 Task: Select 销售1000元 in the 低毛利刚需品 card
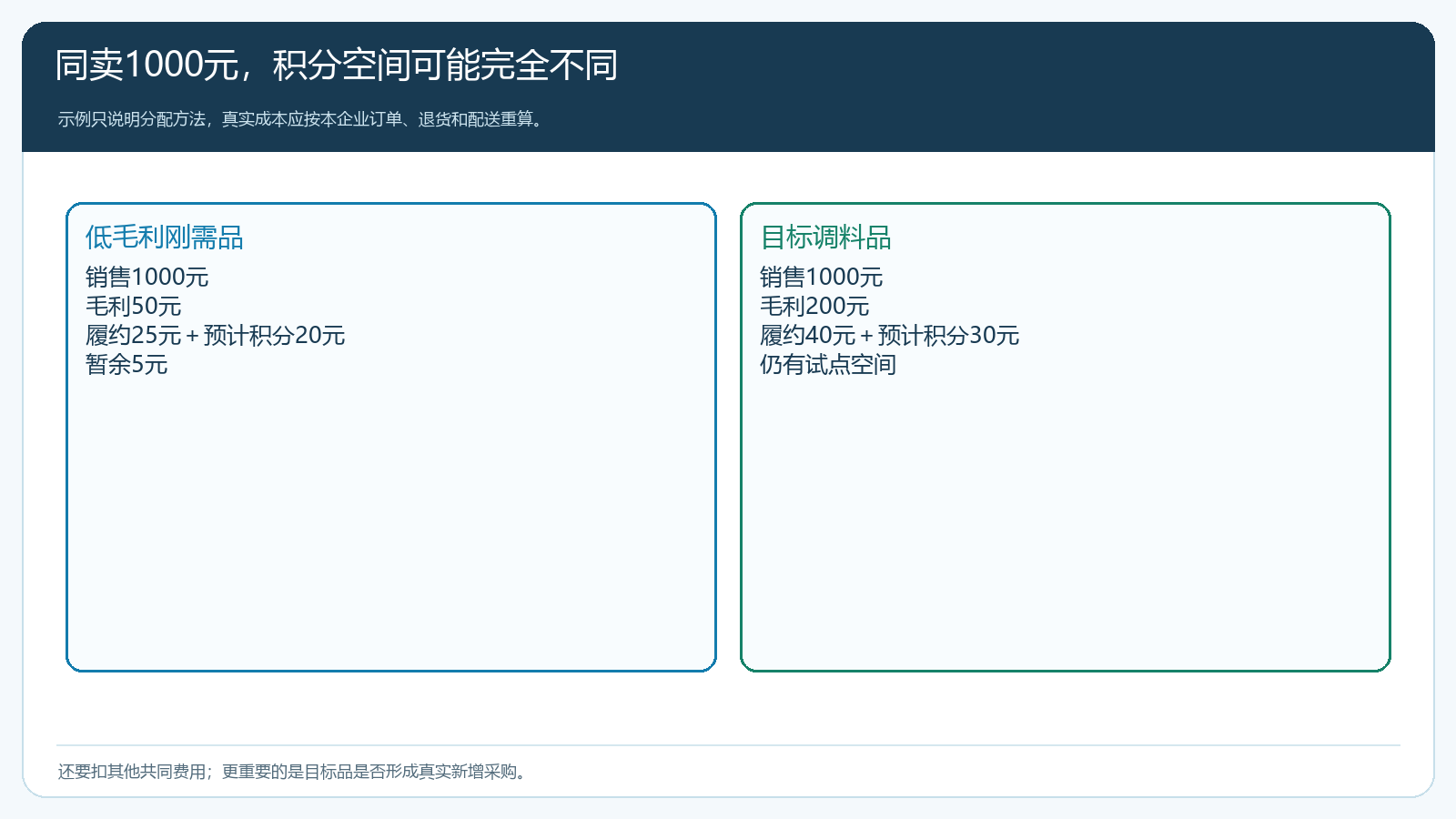click(x=147, y=277)
